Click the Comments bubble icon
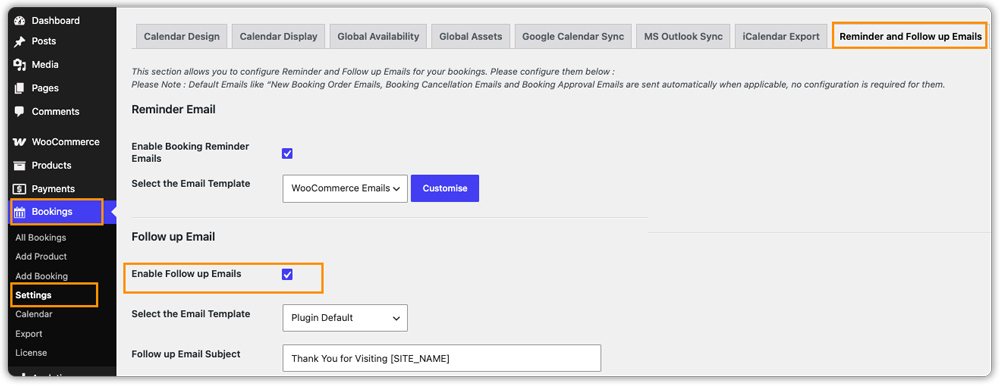This screenshot has height=385, width=1000. point(19,112)
